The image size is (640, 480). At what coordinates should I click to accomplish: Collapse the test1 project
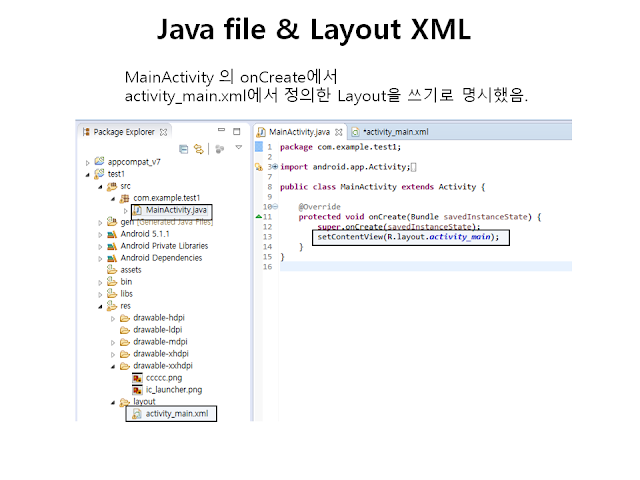(87, 175)
